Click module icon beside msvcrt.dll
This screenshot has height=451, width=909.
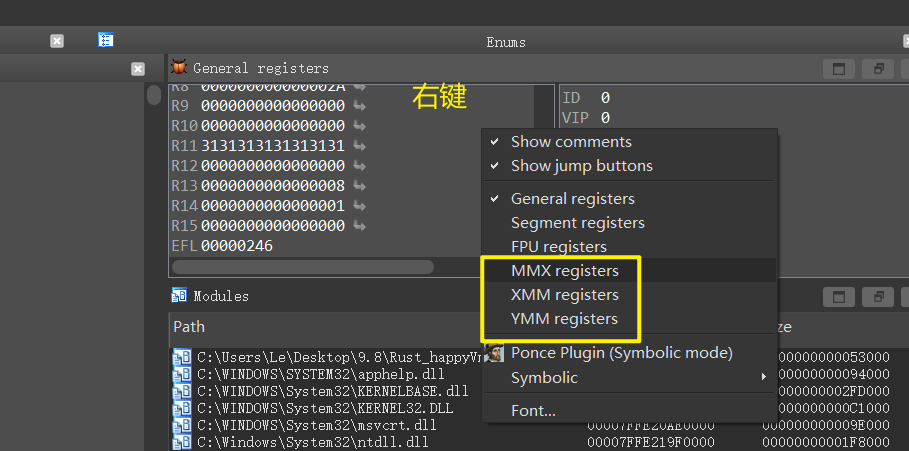182,425
